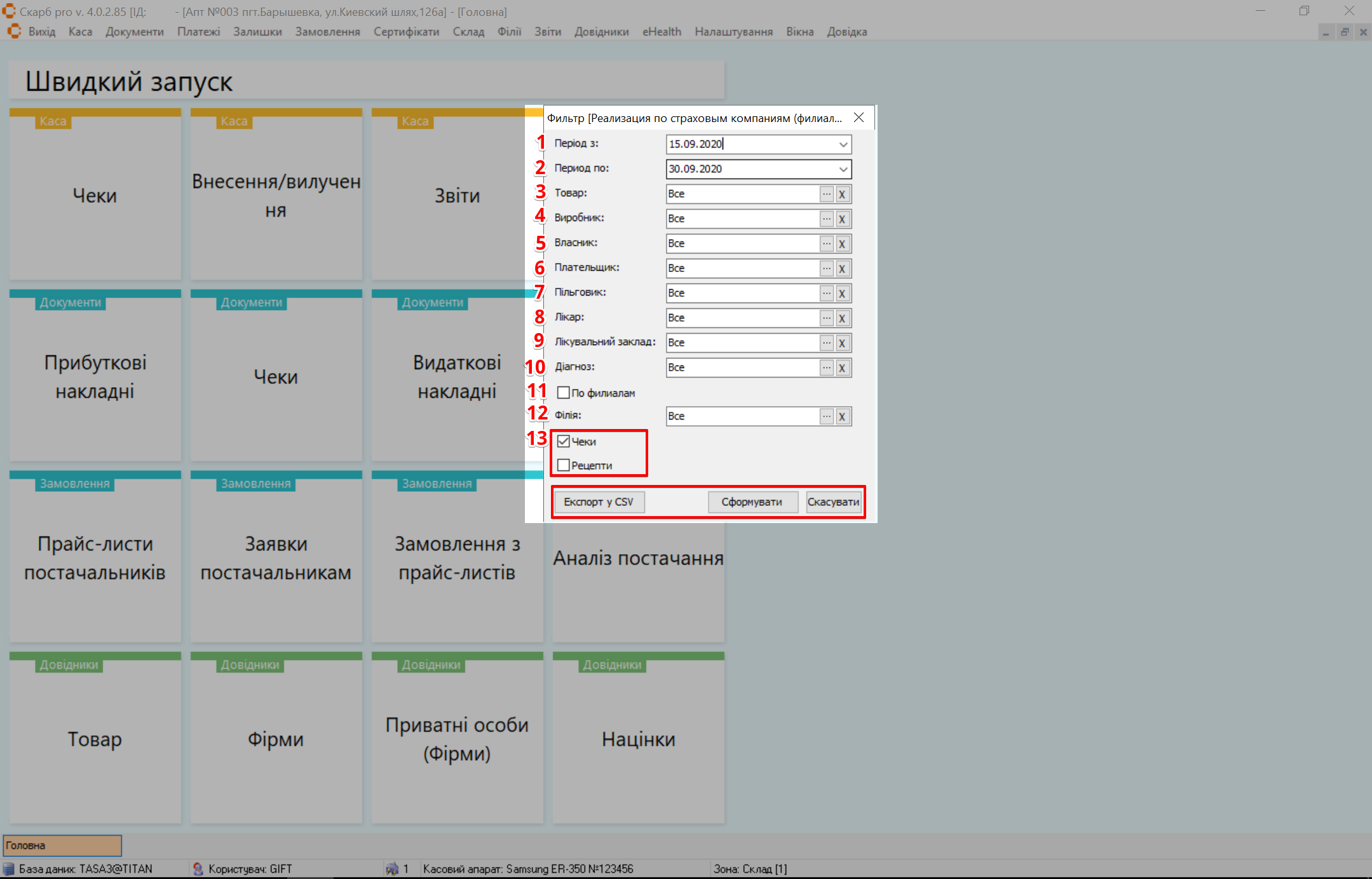
Task: Open the browse dialog for Філія field
Action: coord(826,416)
